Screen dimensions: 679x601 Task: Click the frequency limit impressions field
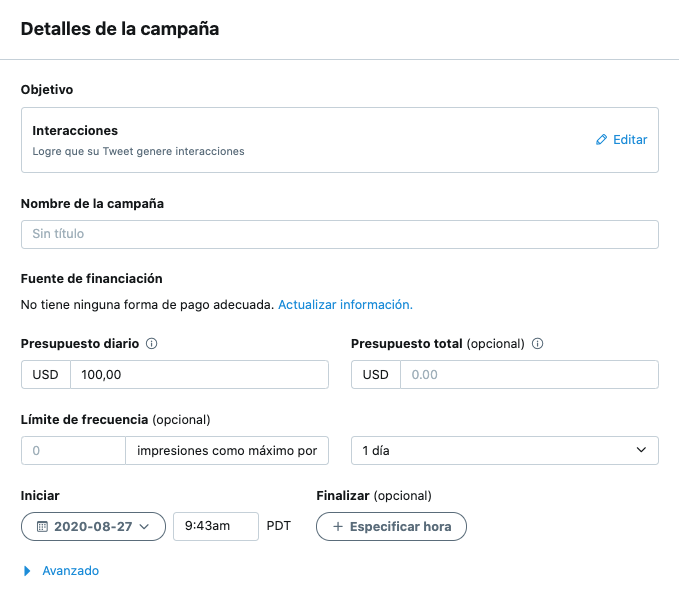coord(73,451)
